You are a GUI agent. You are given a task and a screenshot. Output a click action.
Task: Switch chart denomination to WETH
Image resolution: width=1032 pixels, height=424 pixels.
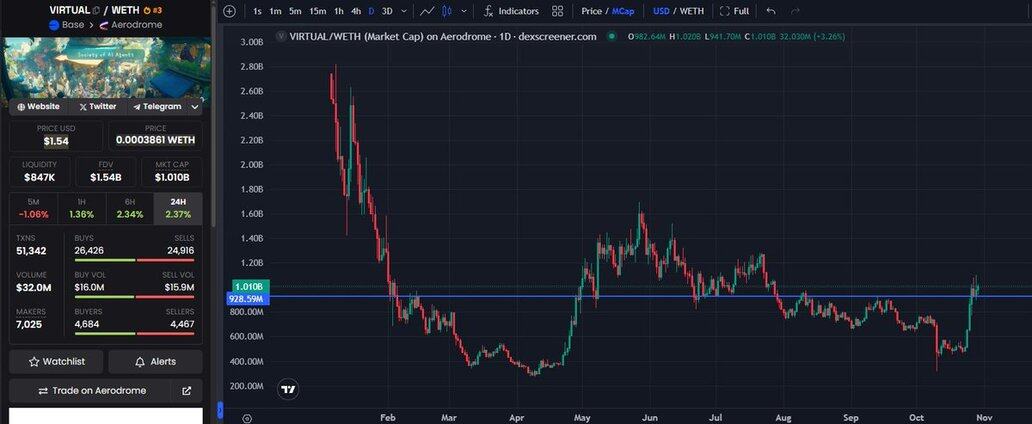tap(692, 11)
